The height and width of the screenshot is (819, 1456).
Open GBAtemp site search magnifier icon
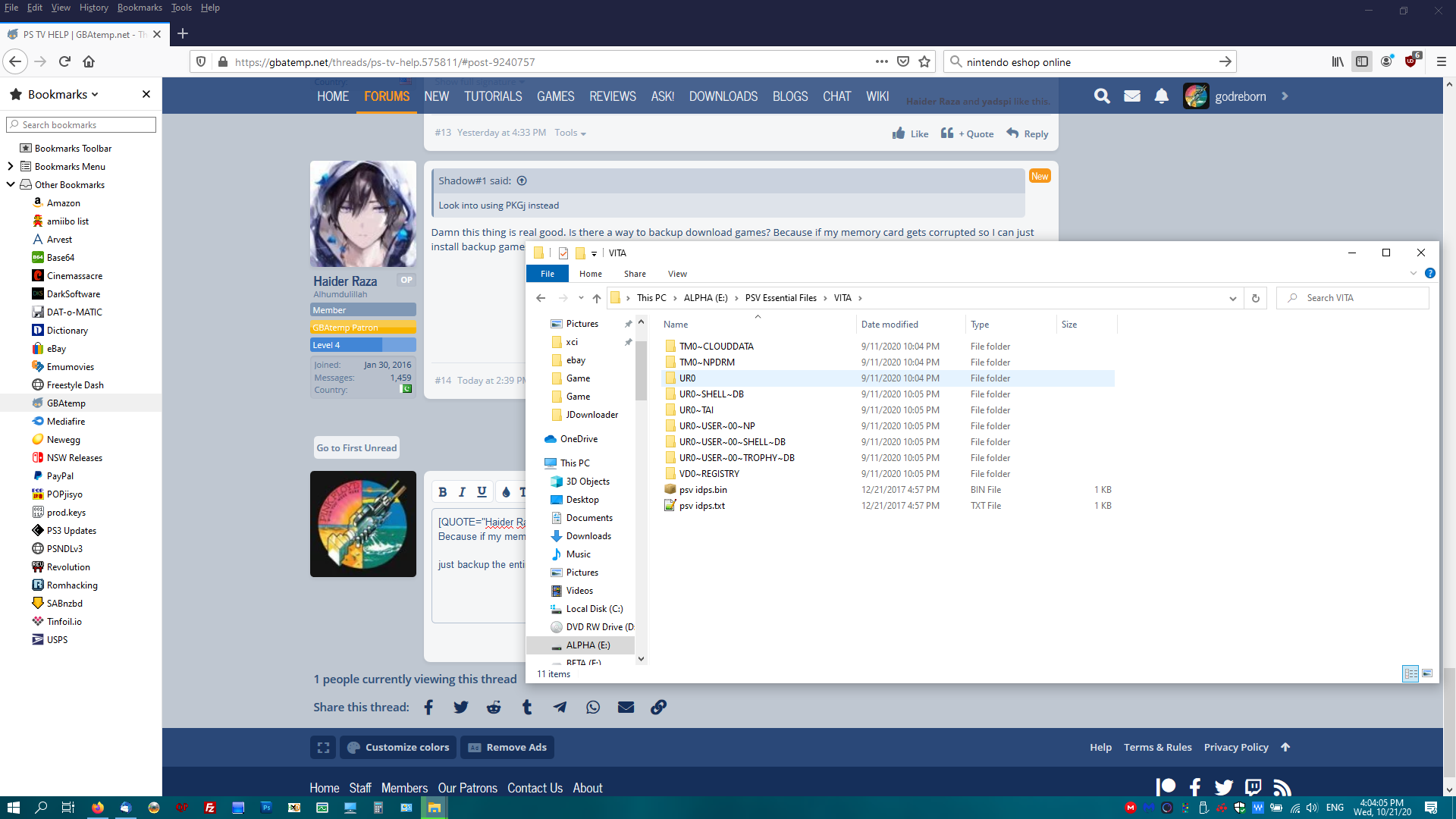pos(1102,96)
